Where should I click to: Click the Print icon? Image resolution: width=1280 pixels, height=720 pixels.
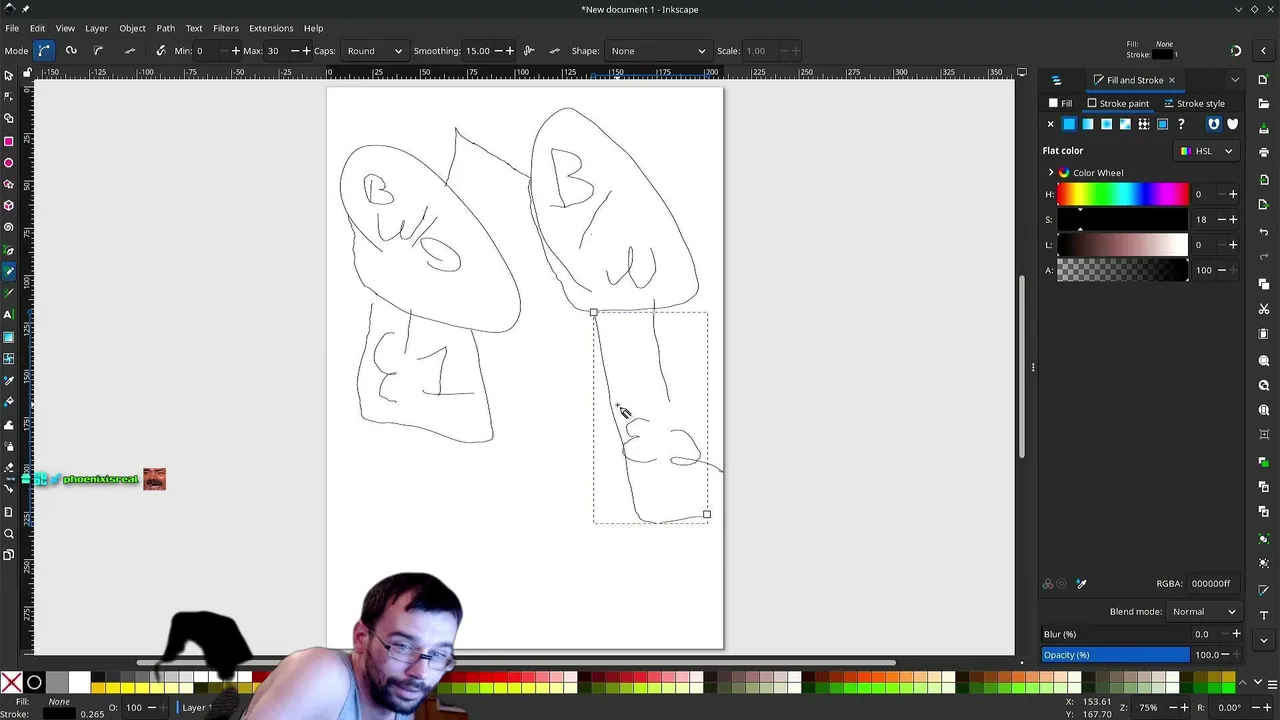point(1264,153)
